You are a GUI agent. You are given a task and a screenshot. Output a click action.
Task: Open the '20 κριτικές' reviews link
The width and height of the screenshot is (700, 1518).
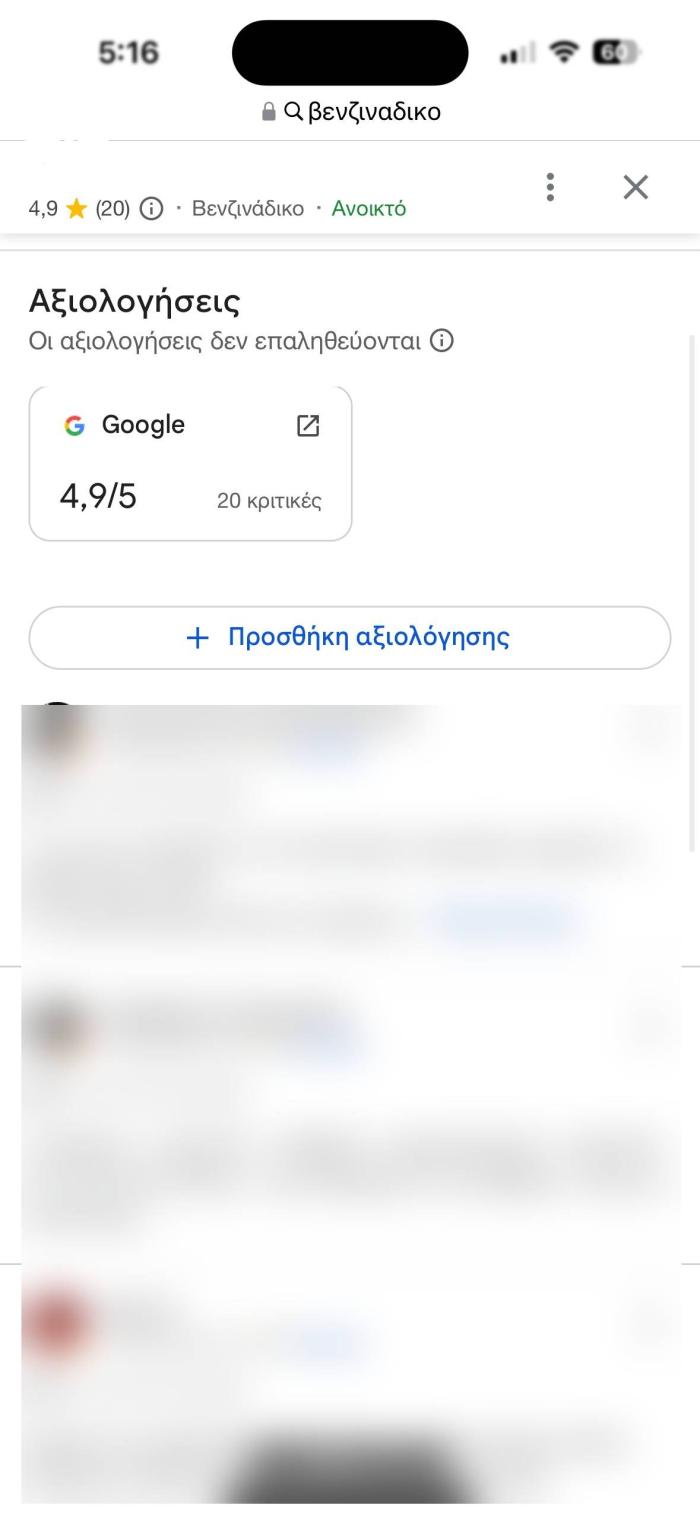coord(269,501)
